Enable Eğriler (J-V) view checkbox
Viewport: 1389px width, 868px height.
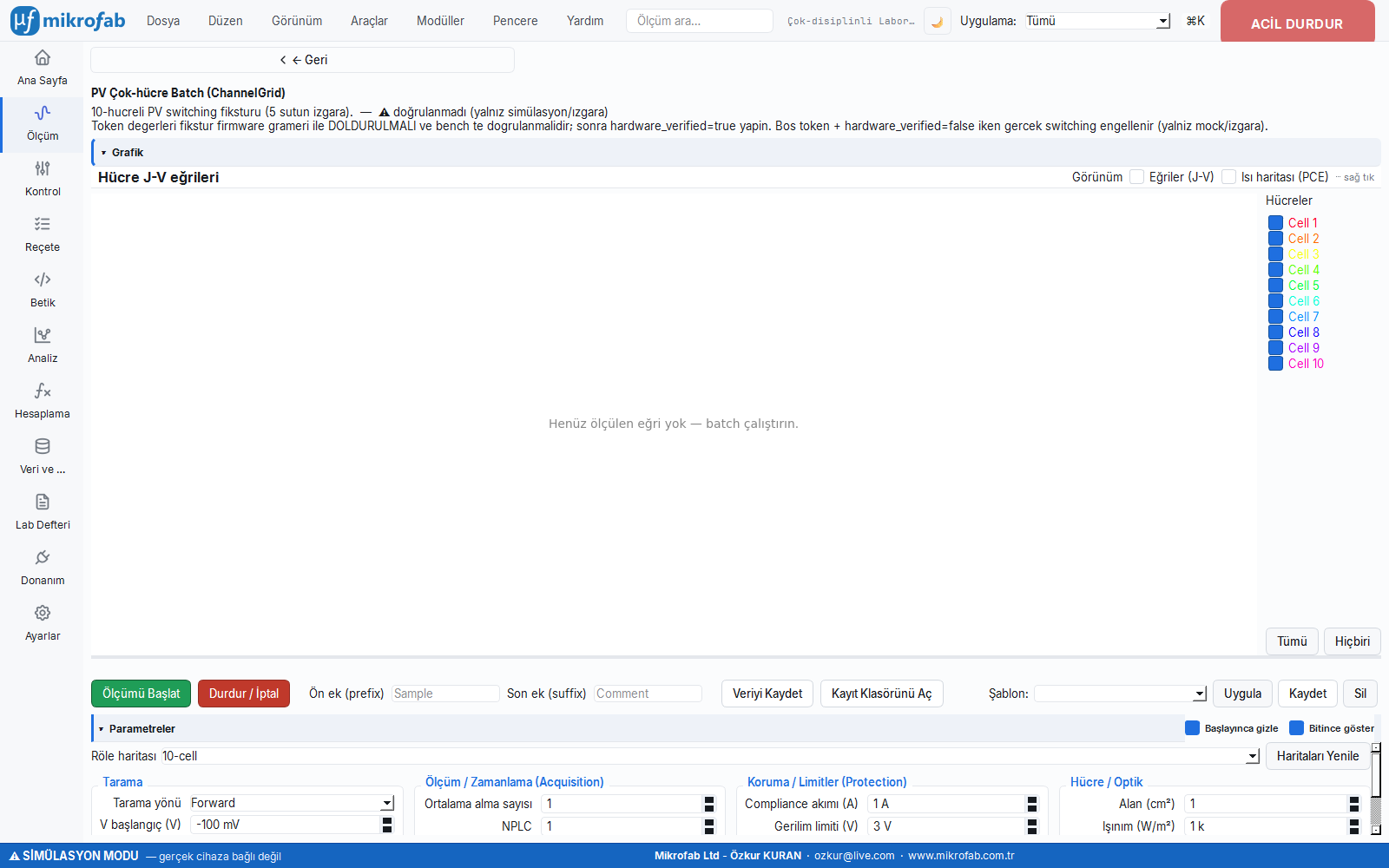click(x=1136, y=177)
